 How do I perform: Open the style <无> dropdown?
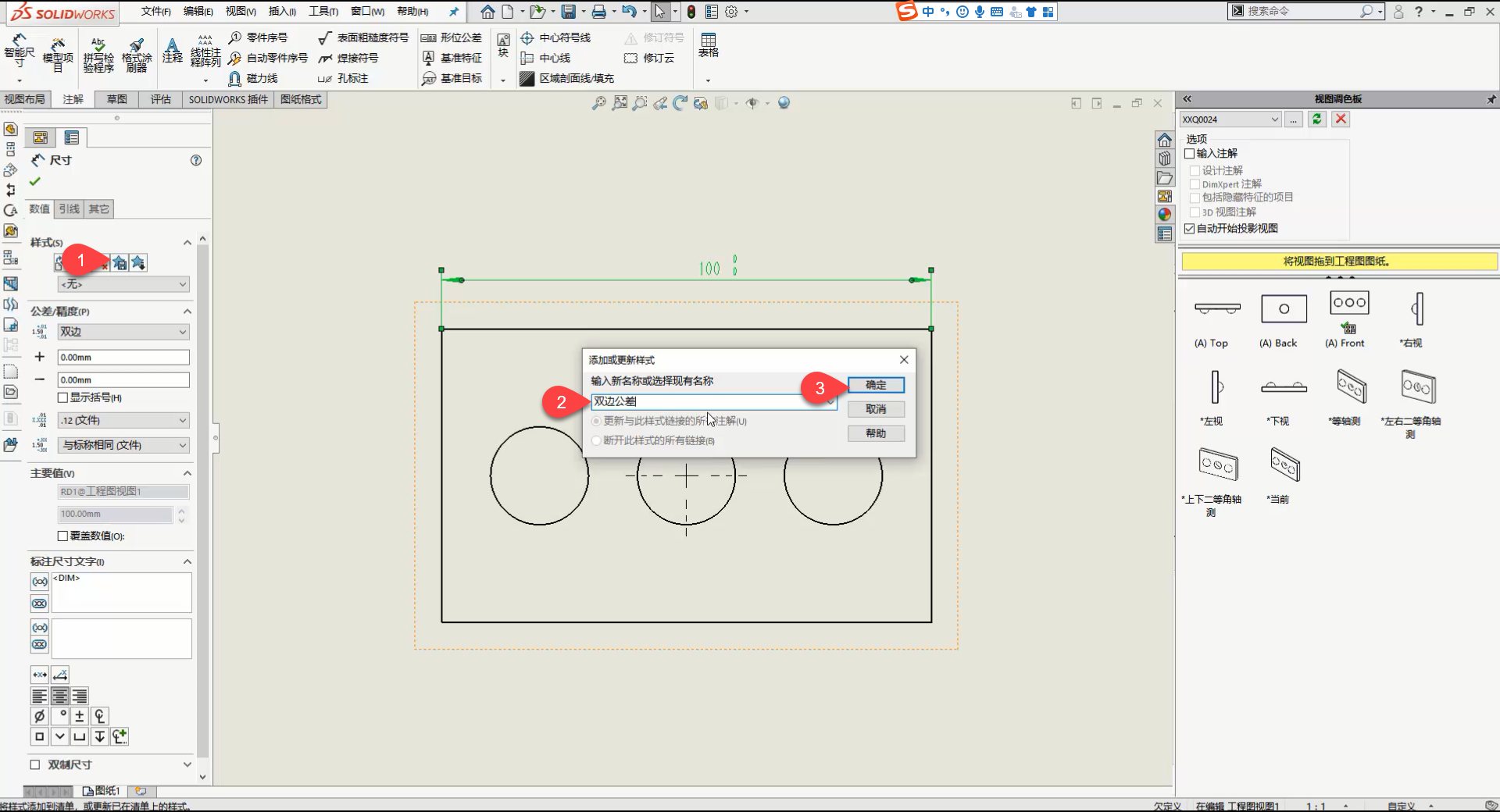click(x=123, y=284)
